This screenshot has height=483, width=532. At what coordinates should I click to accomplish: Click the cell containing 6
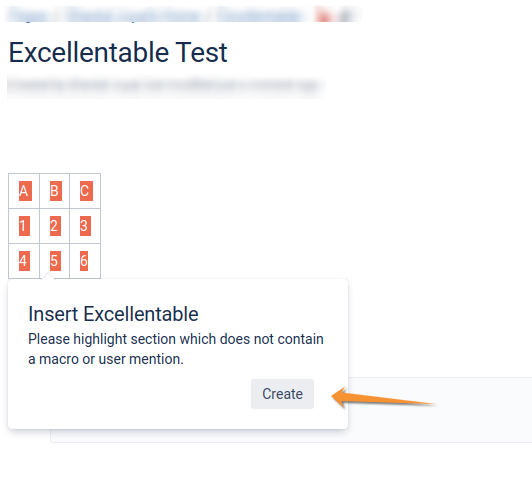coord(85,261)
